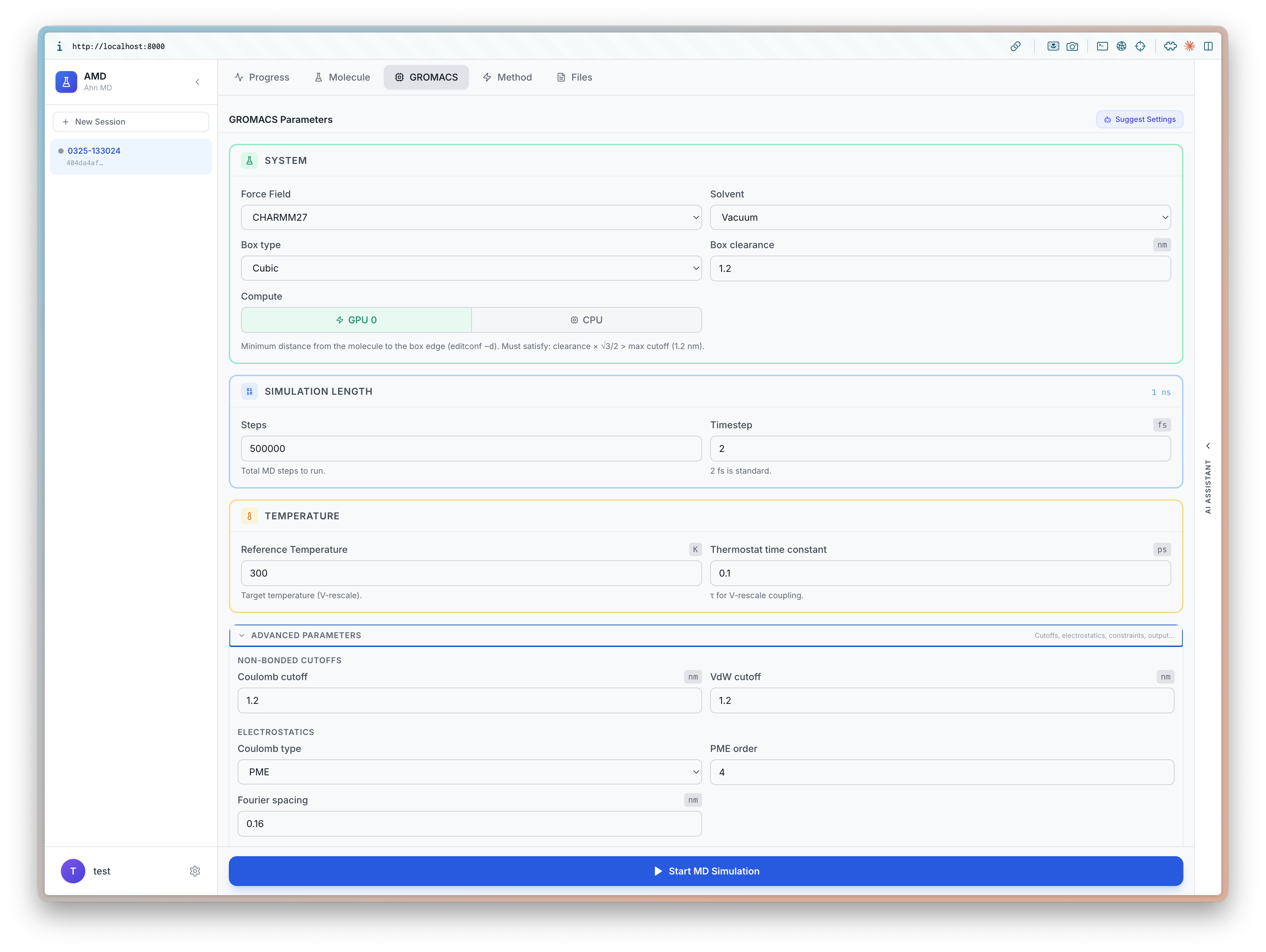Expand the AI Assistant panel arrow

click(x=1208, y=446)
